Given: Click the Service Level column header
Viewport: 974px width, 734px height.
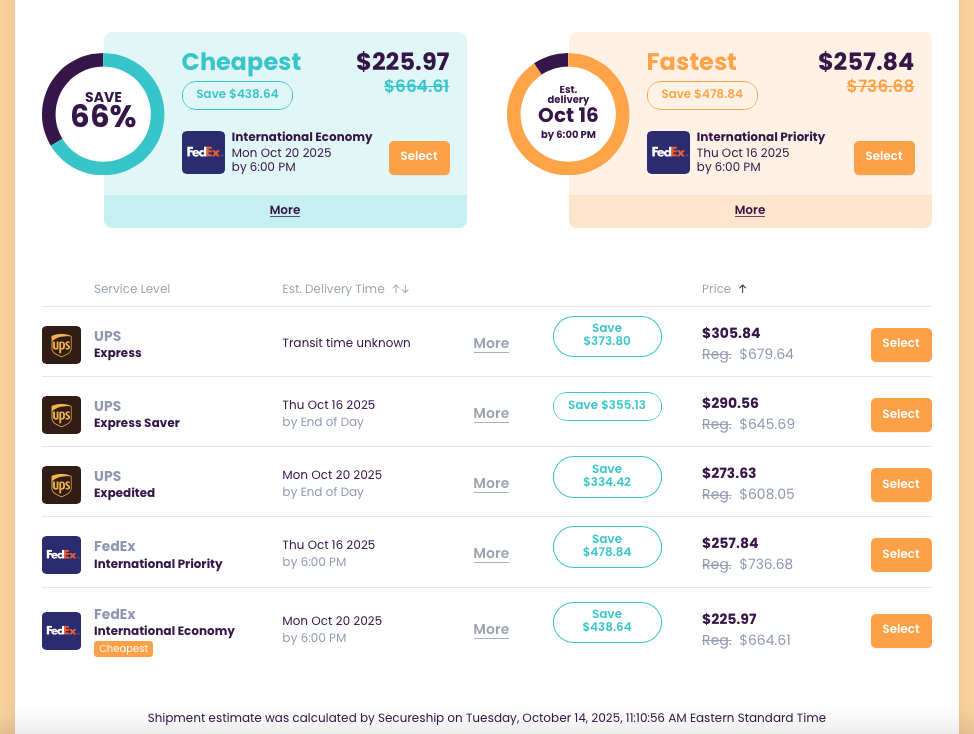Looking at the screenshot, I should [132, 289].
